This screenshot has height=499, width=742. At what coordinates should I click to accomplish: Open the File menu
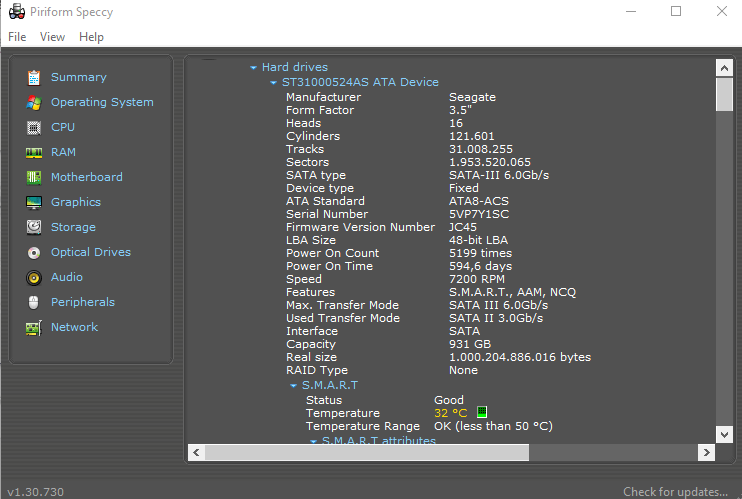click(17, 37)
